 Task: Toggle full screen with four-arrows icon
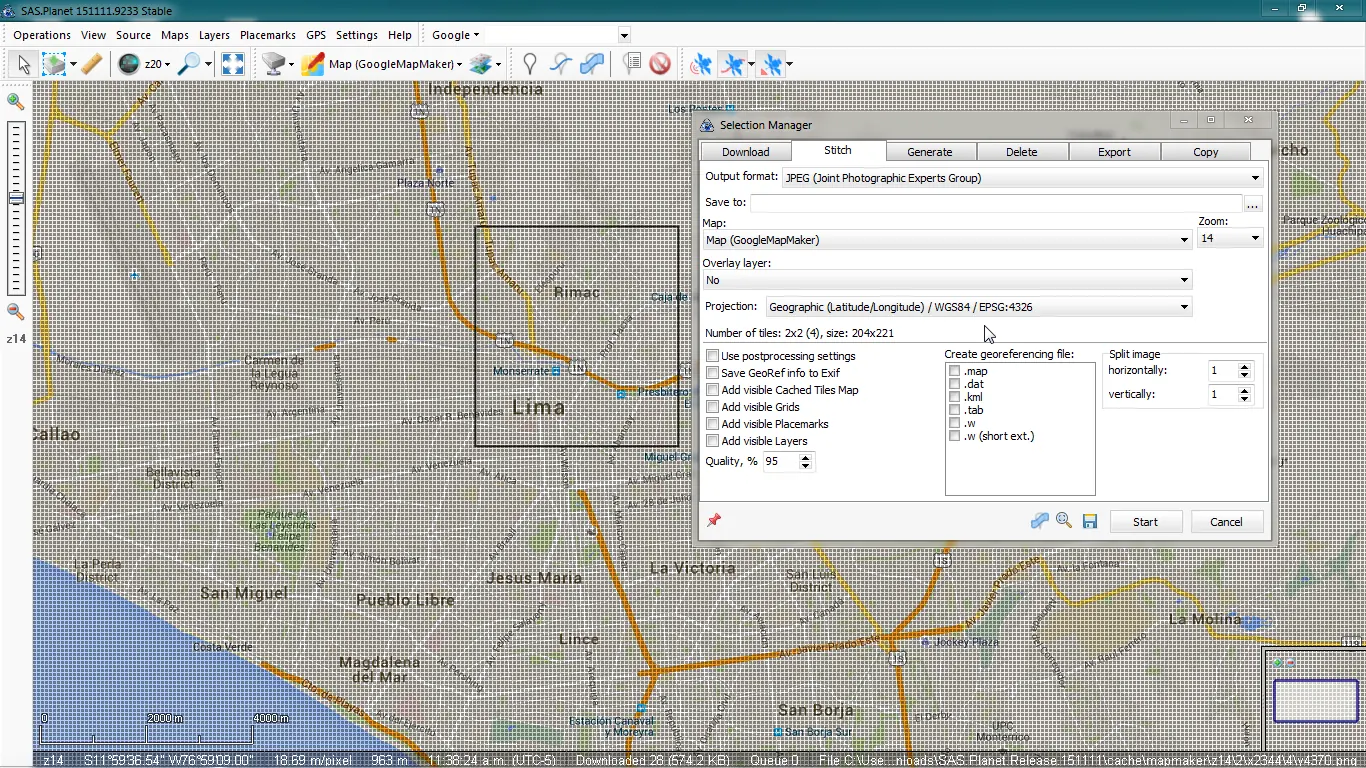233,64
